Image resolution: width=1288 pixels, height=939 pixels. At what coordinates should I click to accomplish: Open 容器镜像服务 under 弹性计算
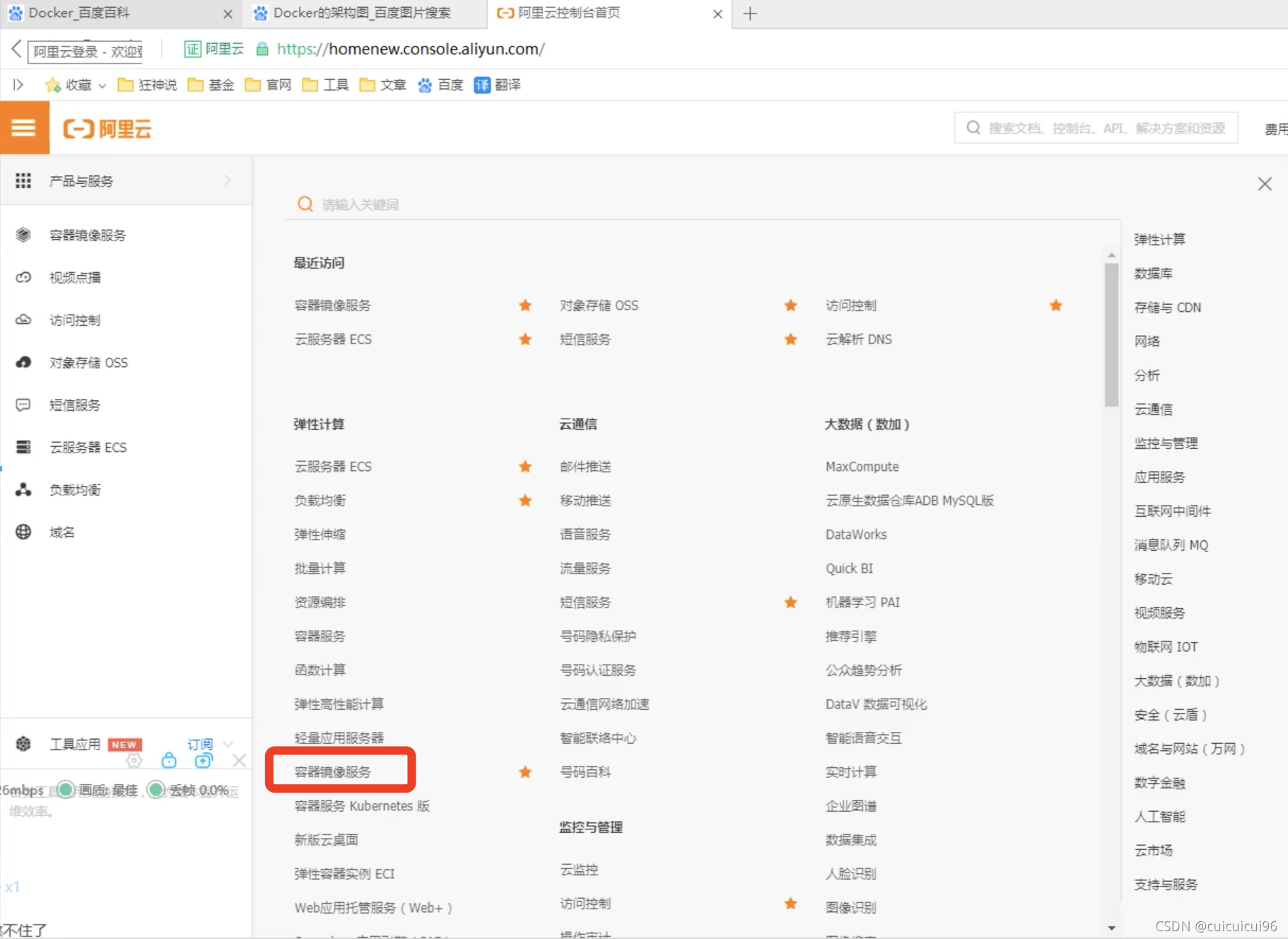point(332,772)
